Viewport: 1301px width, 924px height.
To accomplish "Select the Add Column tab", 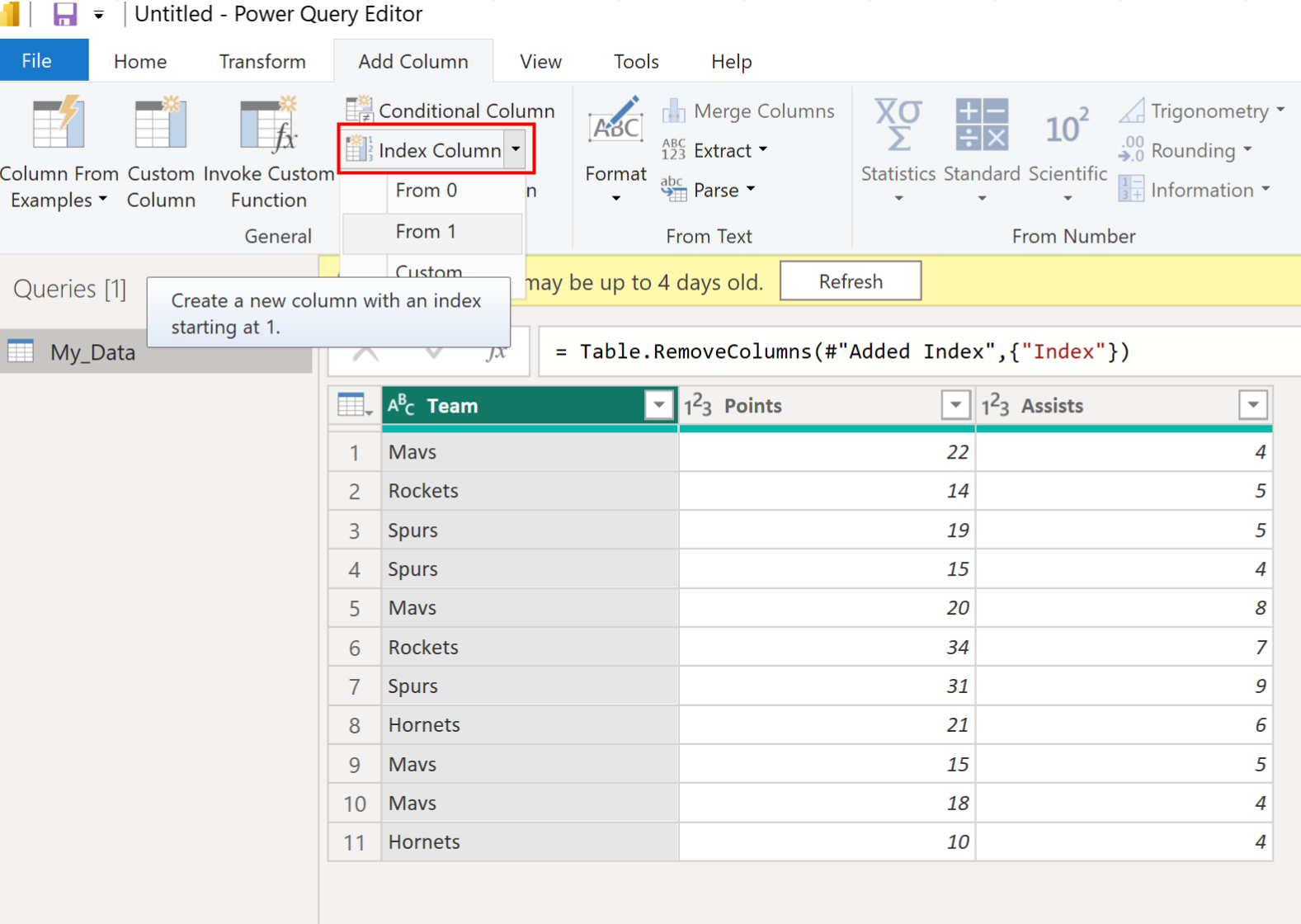I will click(413, 61).
